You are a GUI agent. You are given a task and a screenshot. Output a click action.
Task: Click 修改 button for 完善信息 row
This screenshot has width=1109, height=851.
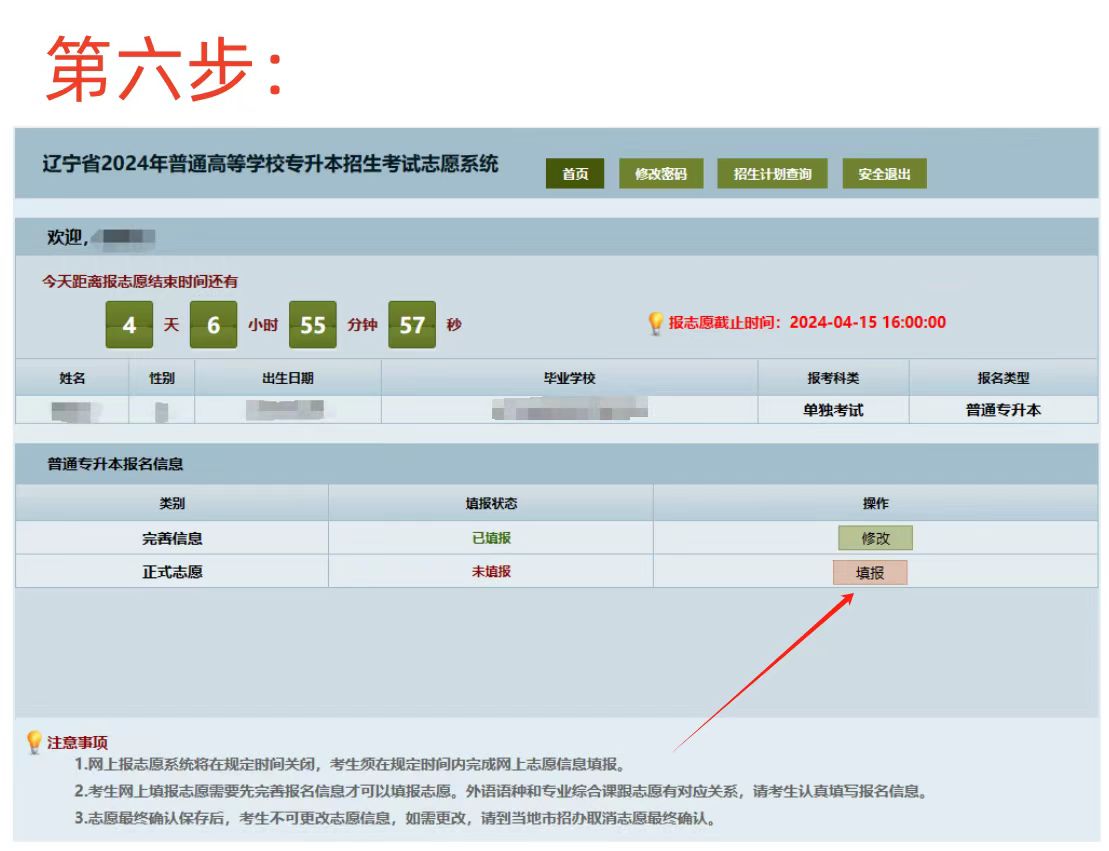point(875,538)
